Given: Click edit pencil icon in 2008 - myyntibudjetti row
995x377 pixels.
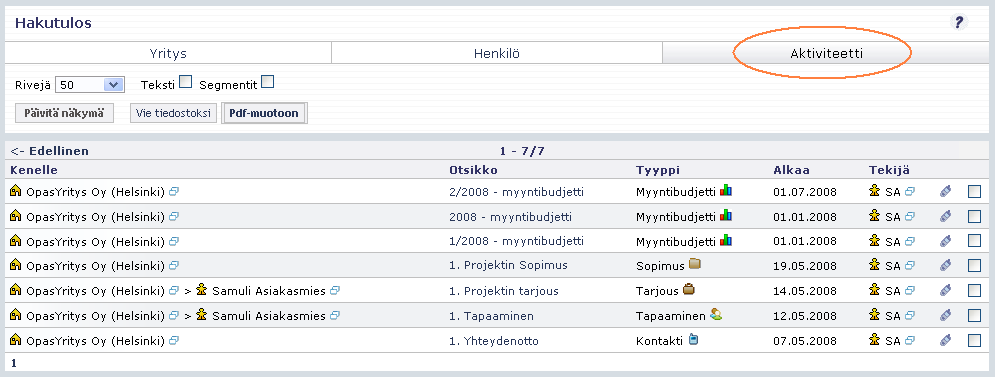Looking at the screenshot, I should click(946, 217).
